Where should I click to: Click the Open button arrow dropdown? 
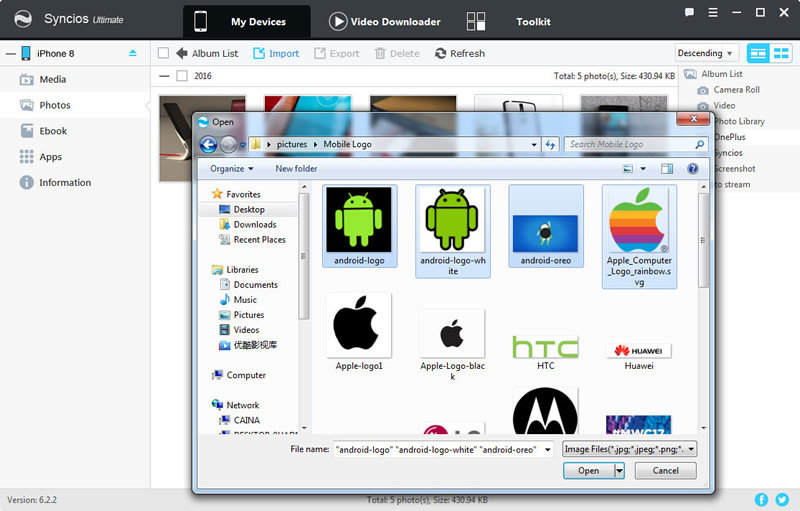[x=619, y=471]
